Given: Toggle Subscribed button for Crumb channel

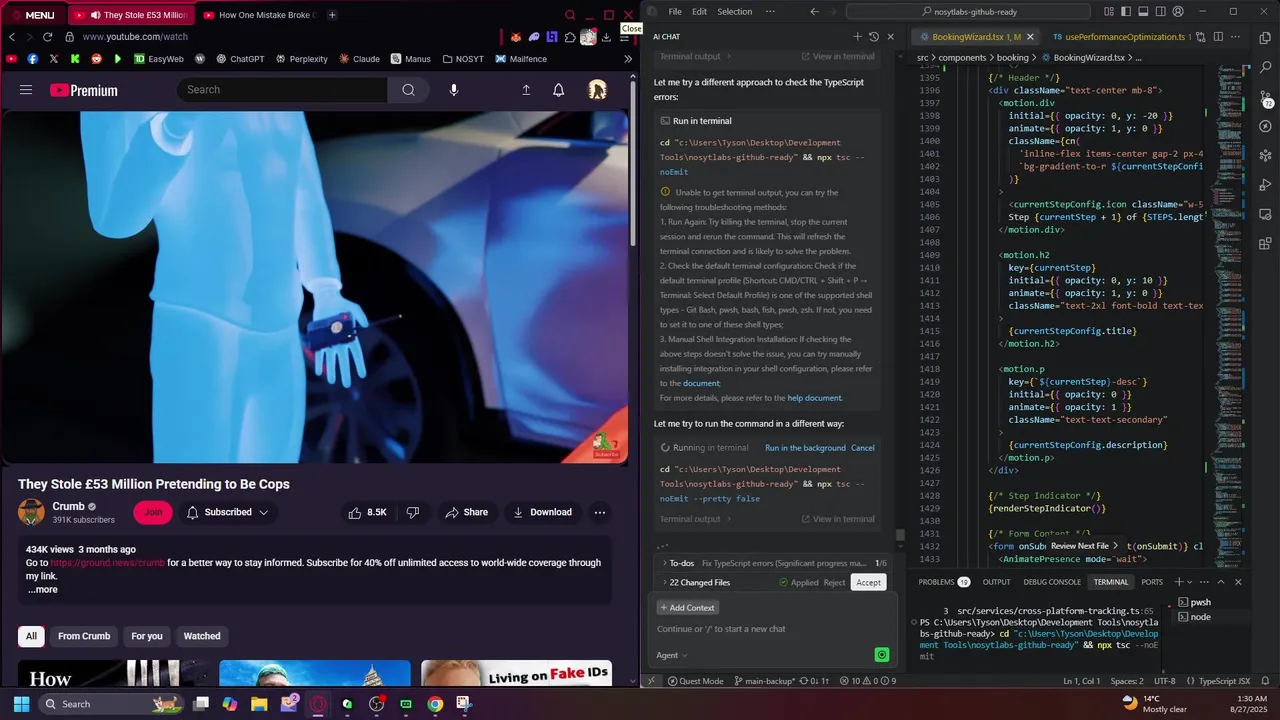Looking at the screenshot, I should point(228,512).
